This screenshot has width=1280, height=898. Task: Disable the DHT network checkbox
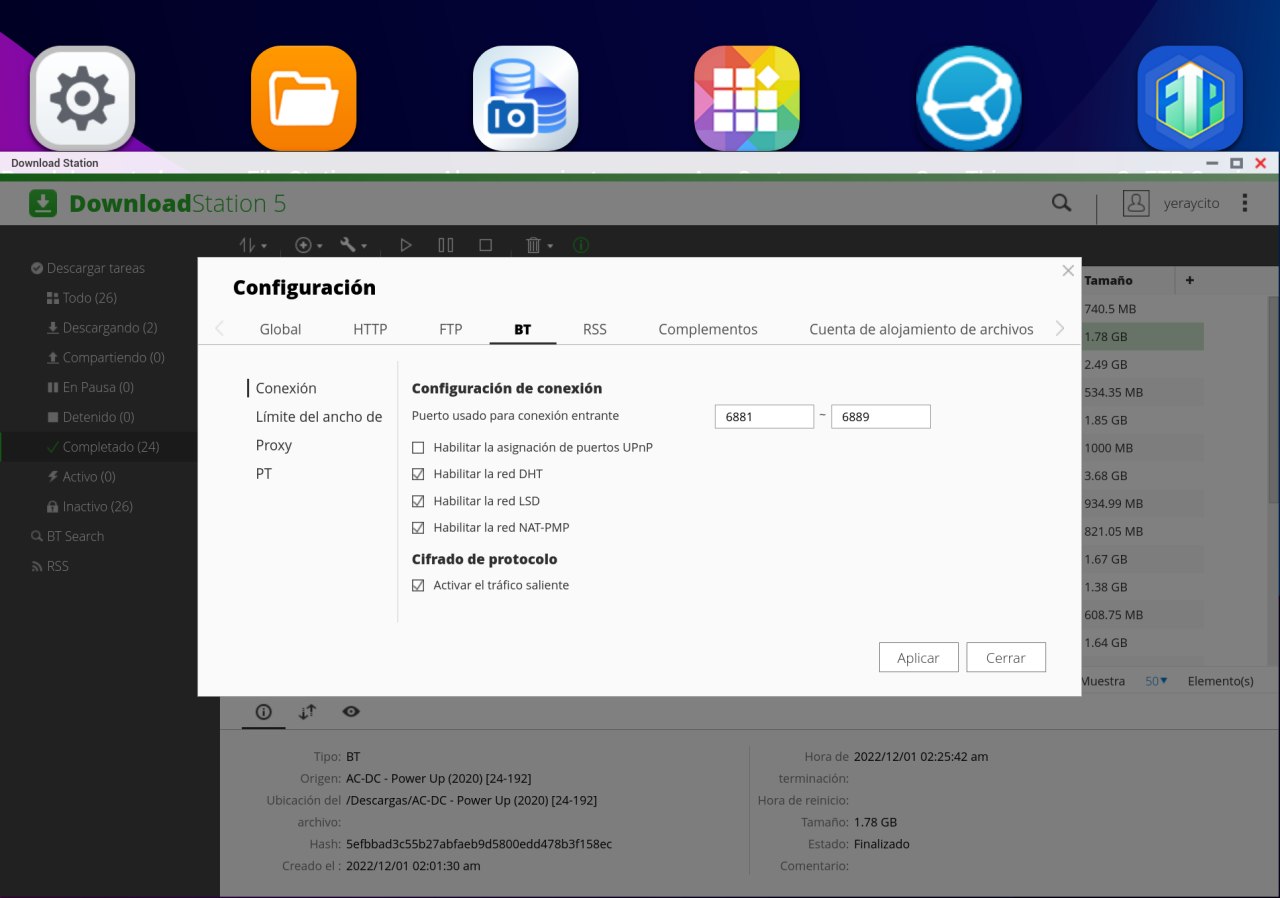[x=418, y=474]
